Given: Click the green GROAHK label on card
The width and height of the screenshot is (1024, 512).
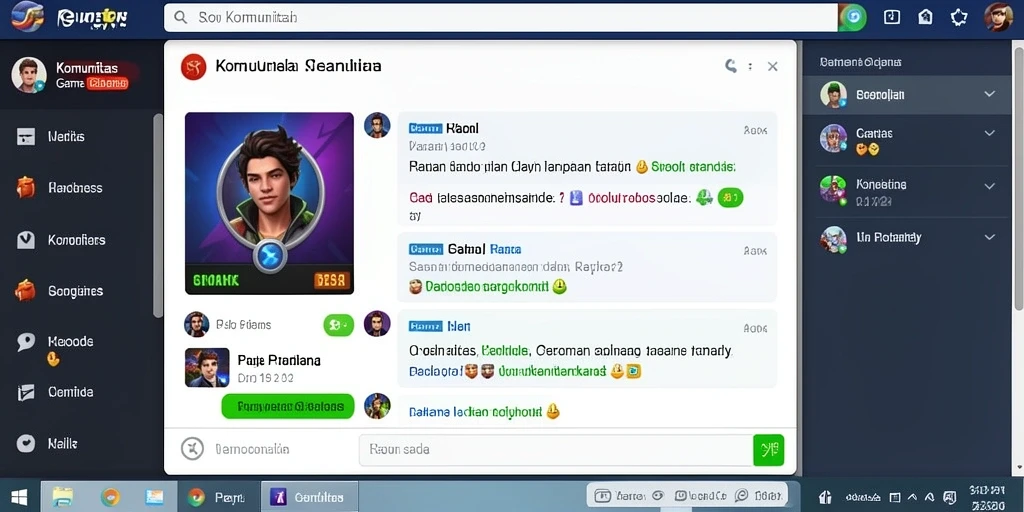Looking at the screenshot, I should [x=216, y=281].
